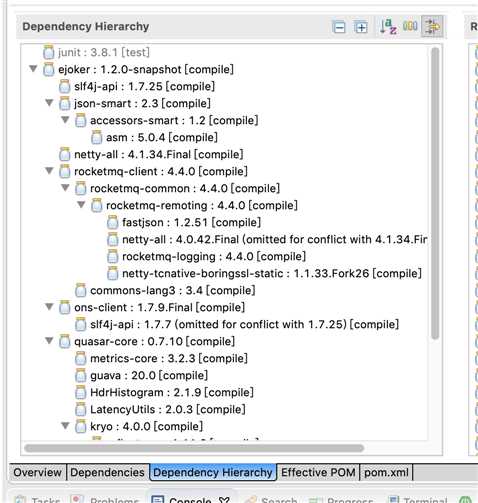The width and height of the screenshot is (478, 503).
Task: Collapse the json-smart : 2.3 node
Action: (x=49, y=103)
